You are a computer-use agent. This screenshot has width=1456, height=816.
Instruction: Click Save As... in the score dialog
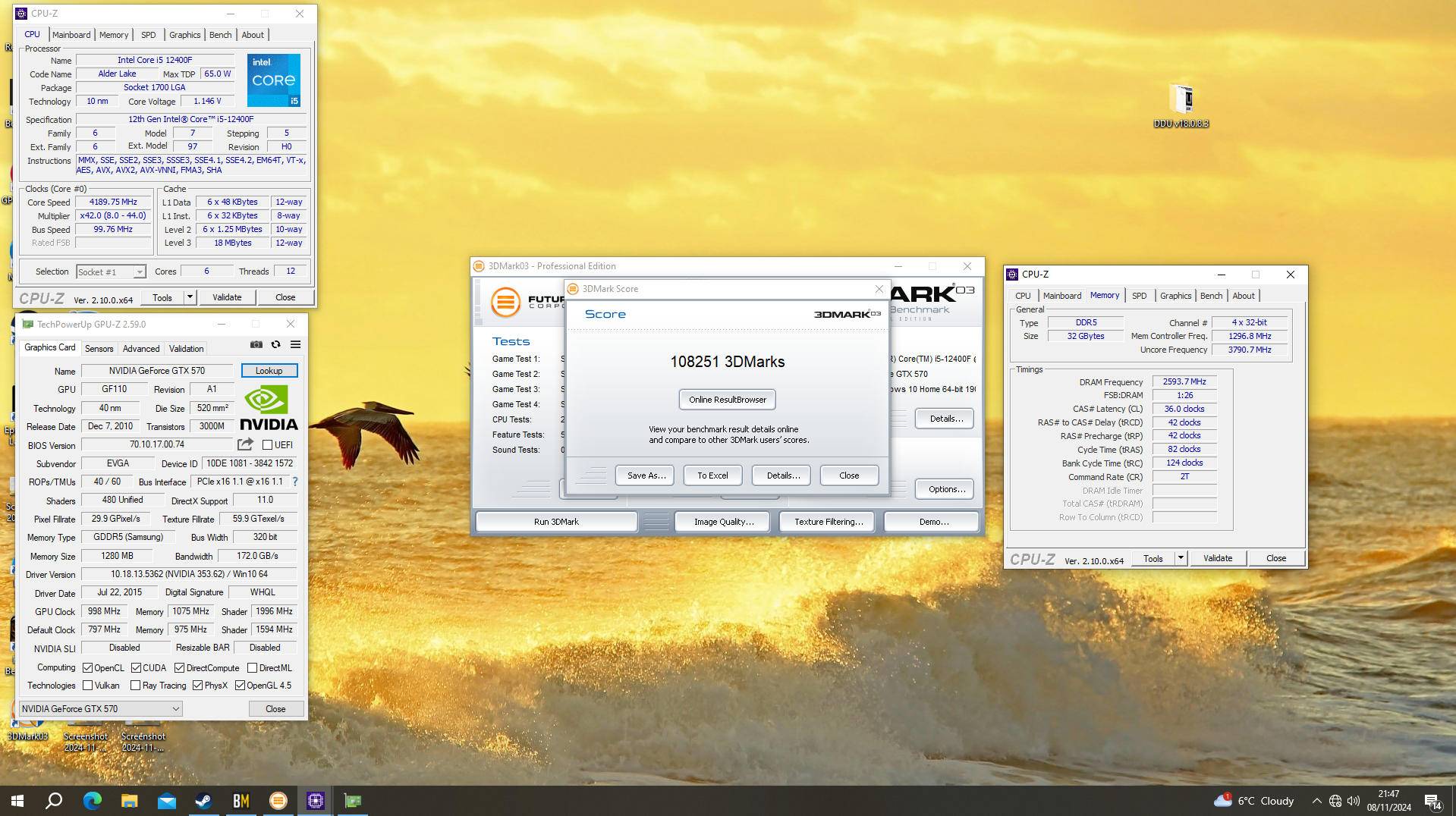646,475
